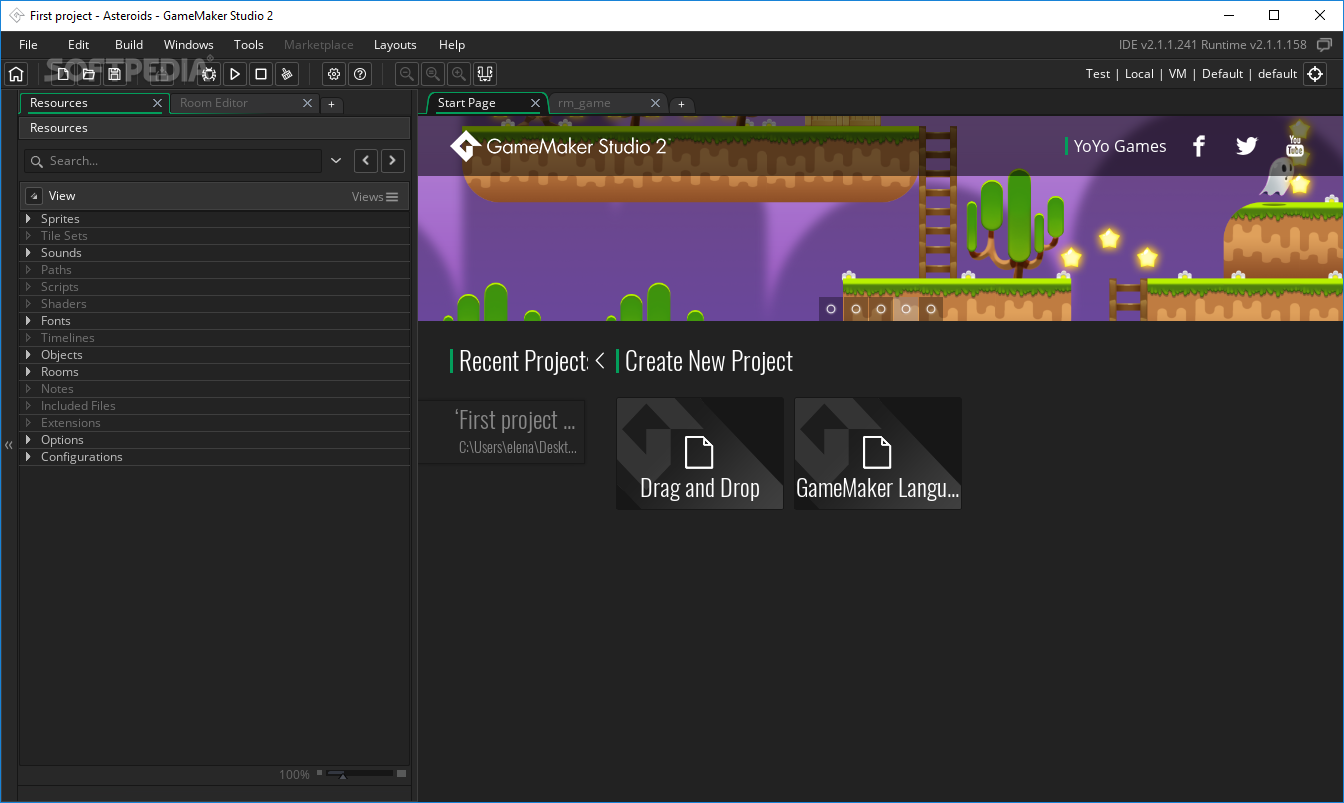Clean the build cache with broom icon

coord(287,74)
